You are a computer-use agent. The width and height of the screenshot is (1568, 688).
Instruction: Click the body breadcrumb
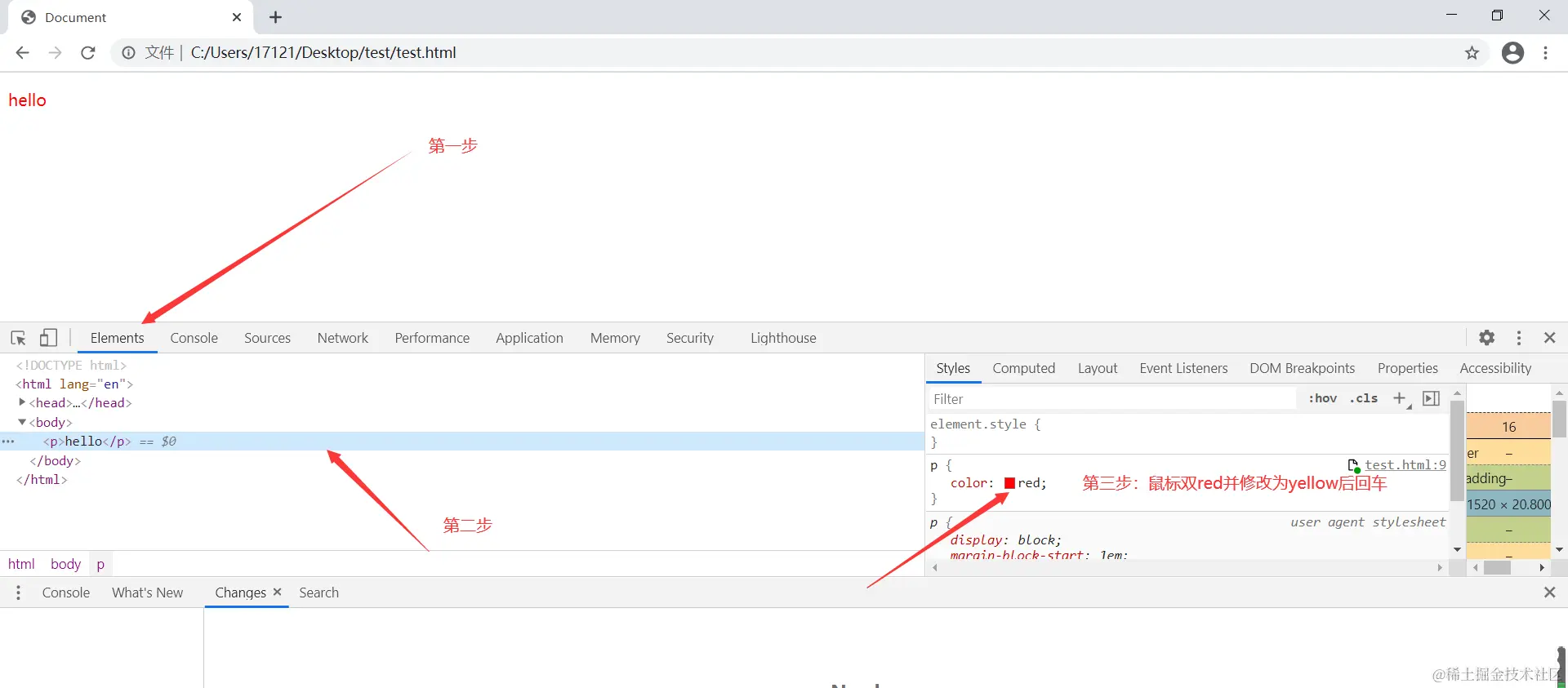(x=65, y=564)
